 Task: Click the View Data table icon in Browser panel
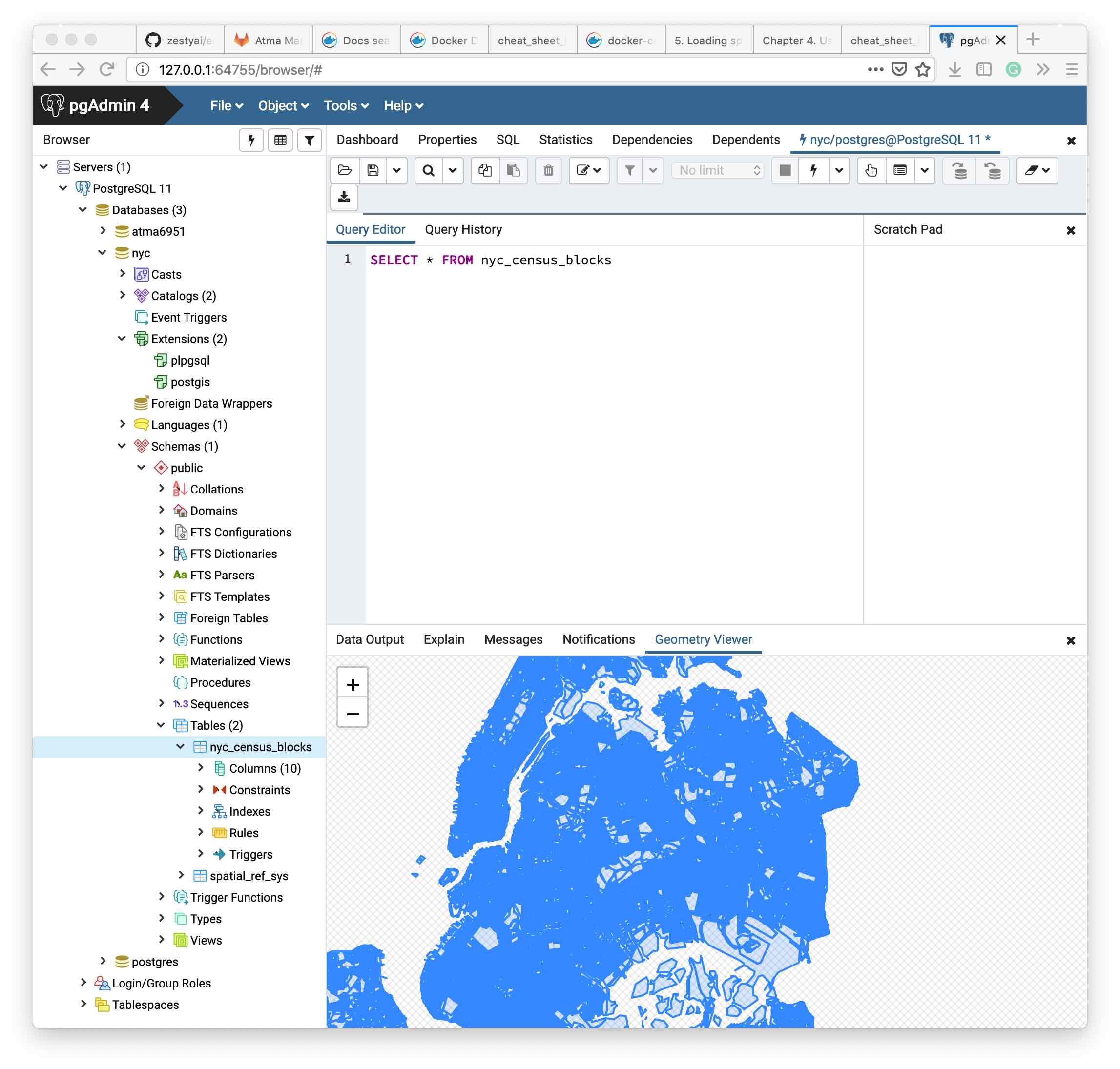point(280,140)
